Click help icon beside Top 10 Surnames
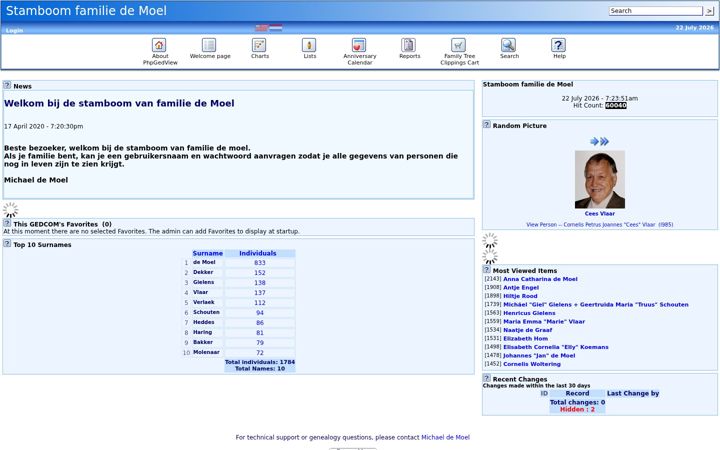720x450 pixels. pyautogui.click(x=7, y=243)
